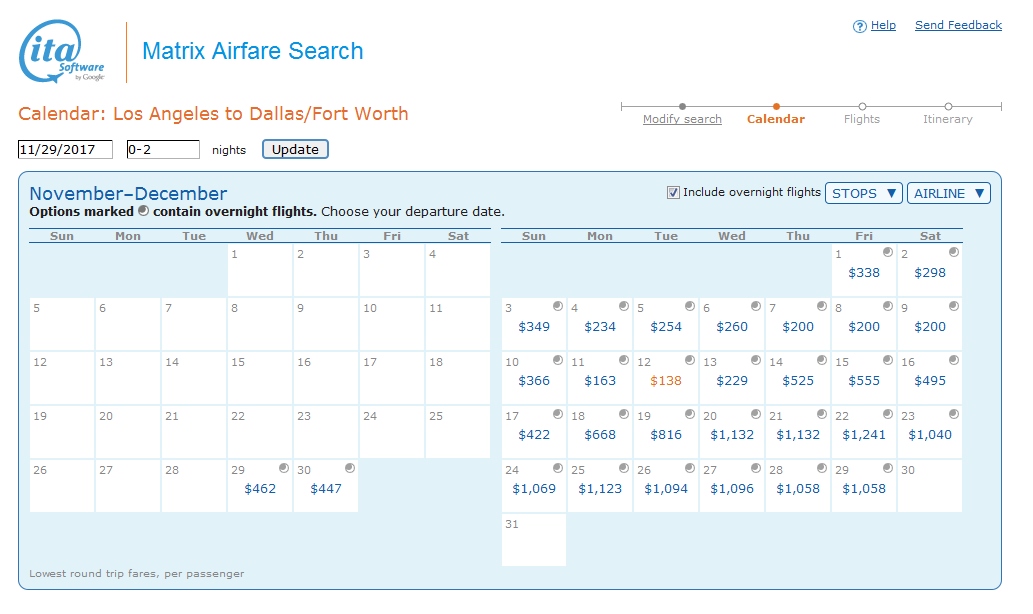The image size is (1033, 614).
Task: Open the Send Feedback link
Action: pyautogui.click(x=957, y=25)
